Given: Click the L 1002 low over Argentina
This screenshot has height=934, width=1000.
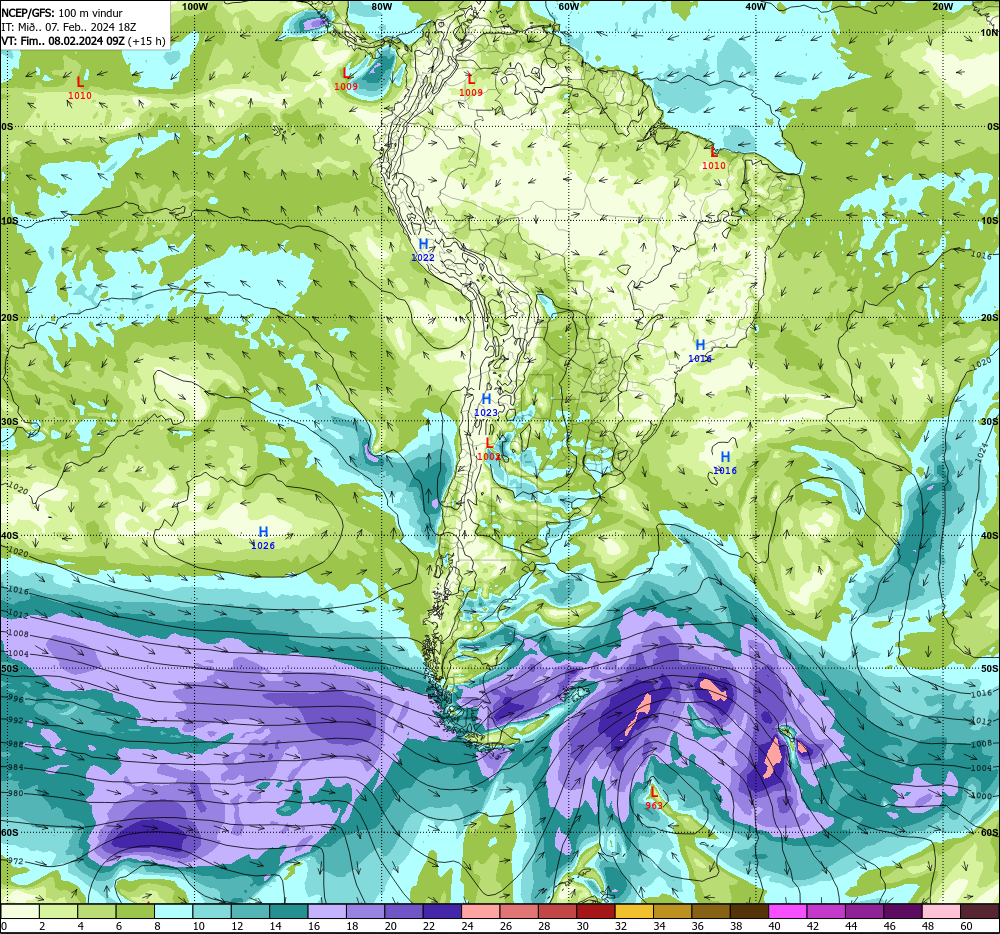Looking at the screenshot, I should click(489, 449).
